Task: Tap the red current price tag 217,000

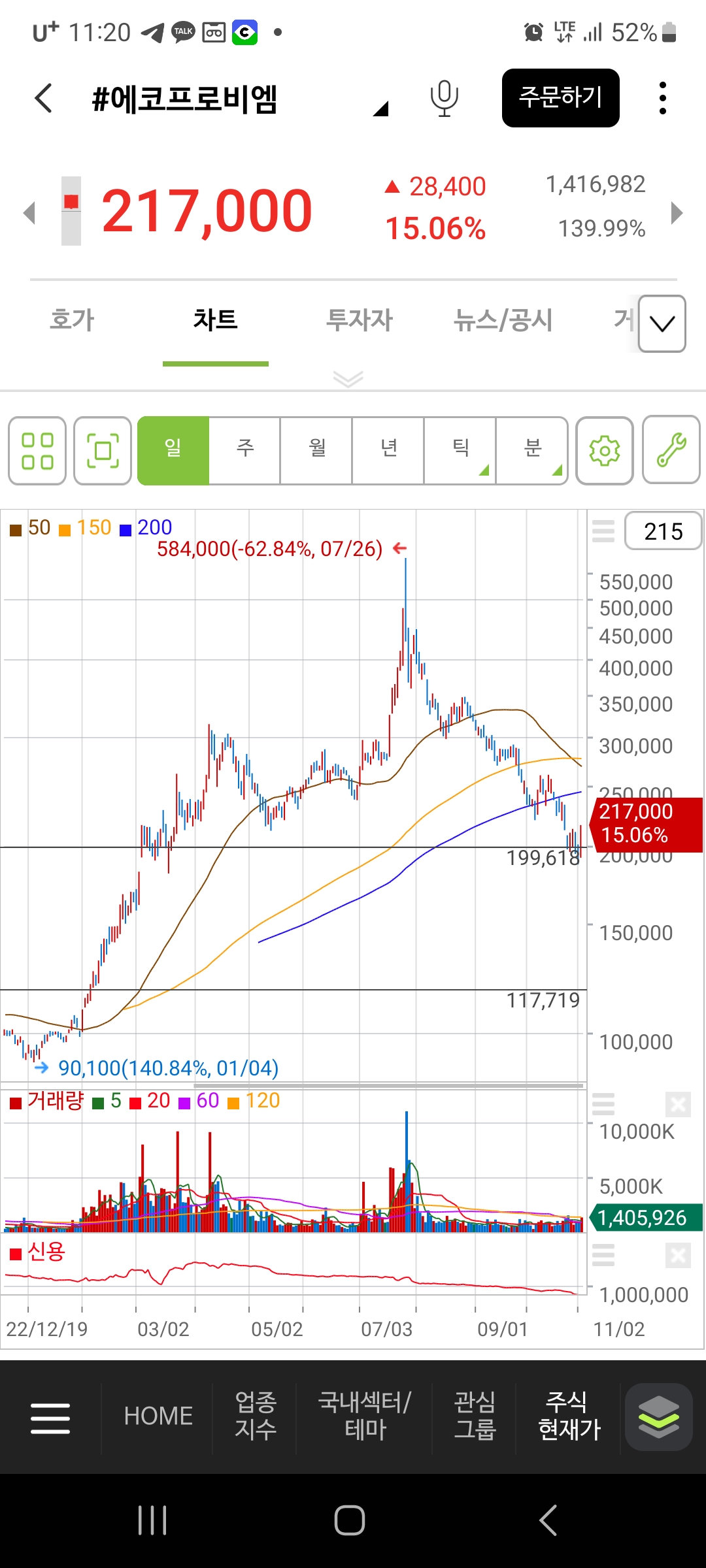Action: (646, 824)
